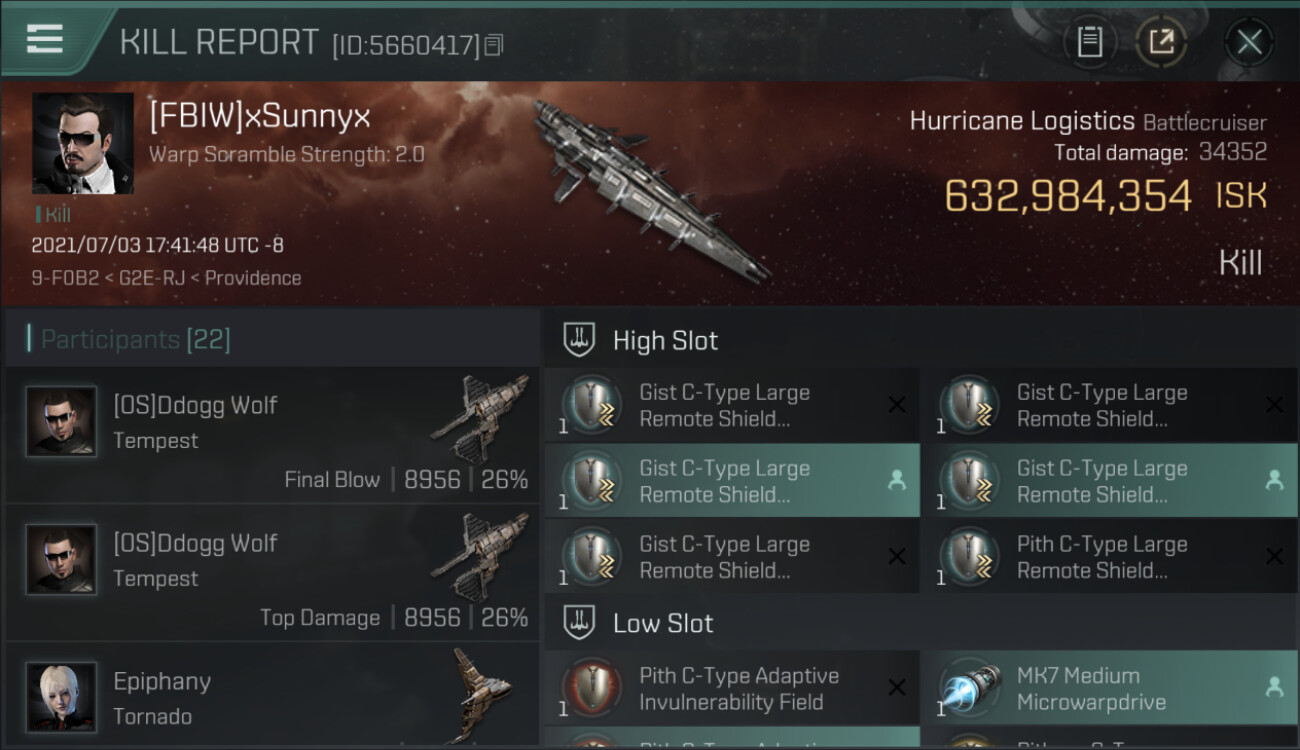Screen dimensions: 1300x750
Task: Open the hamburger main menu
Action: [x=45, y=38]
